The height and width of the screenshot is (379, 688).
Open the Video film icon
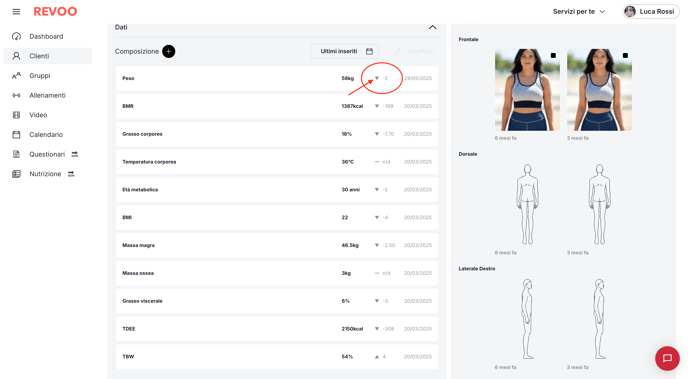(16, 115)
